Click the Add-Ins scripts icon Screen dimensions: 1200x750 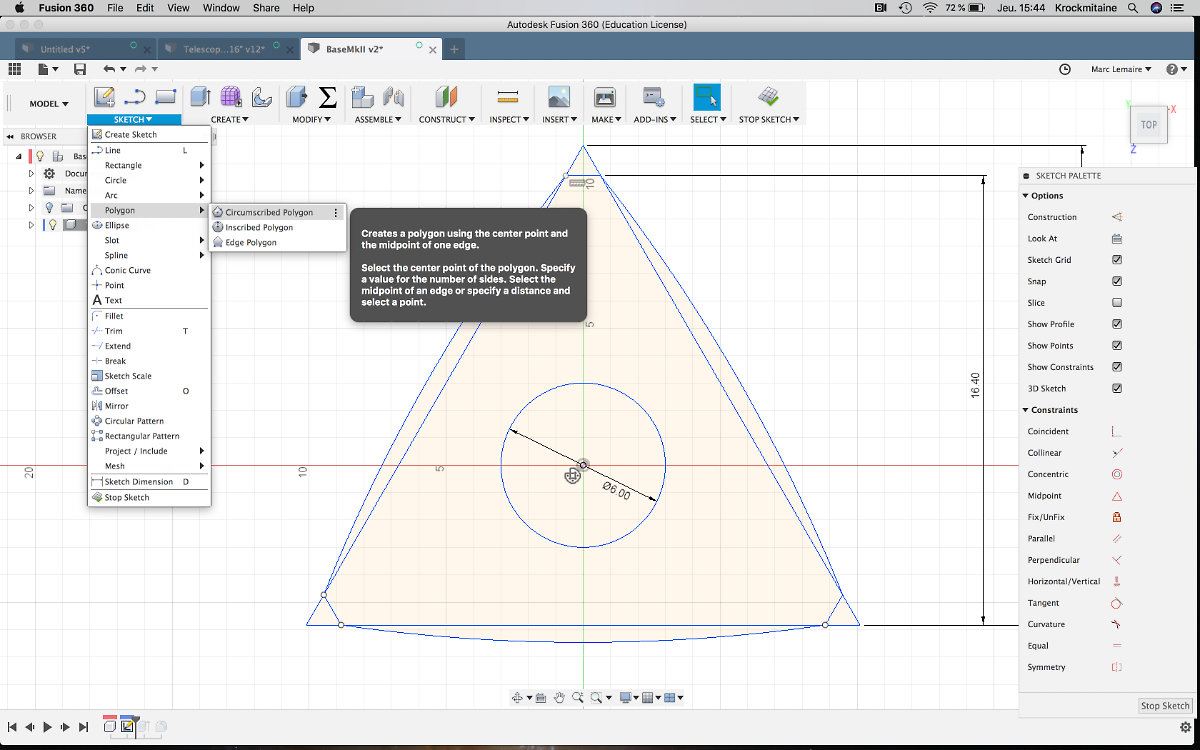(x=654, y=97)
